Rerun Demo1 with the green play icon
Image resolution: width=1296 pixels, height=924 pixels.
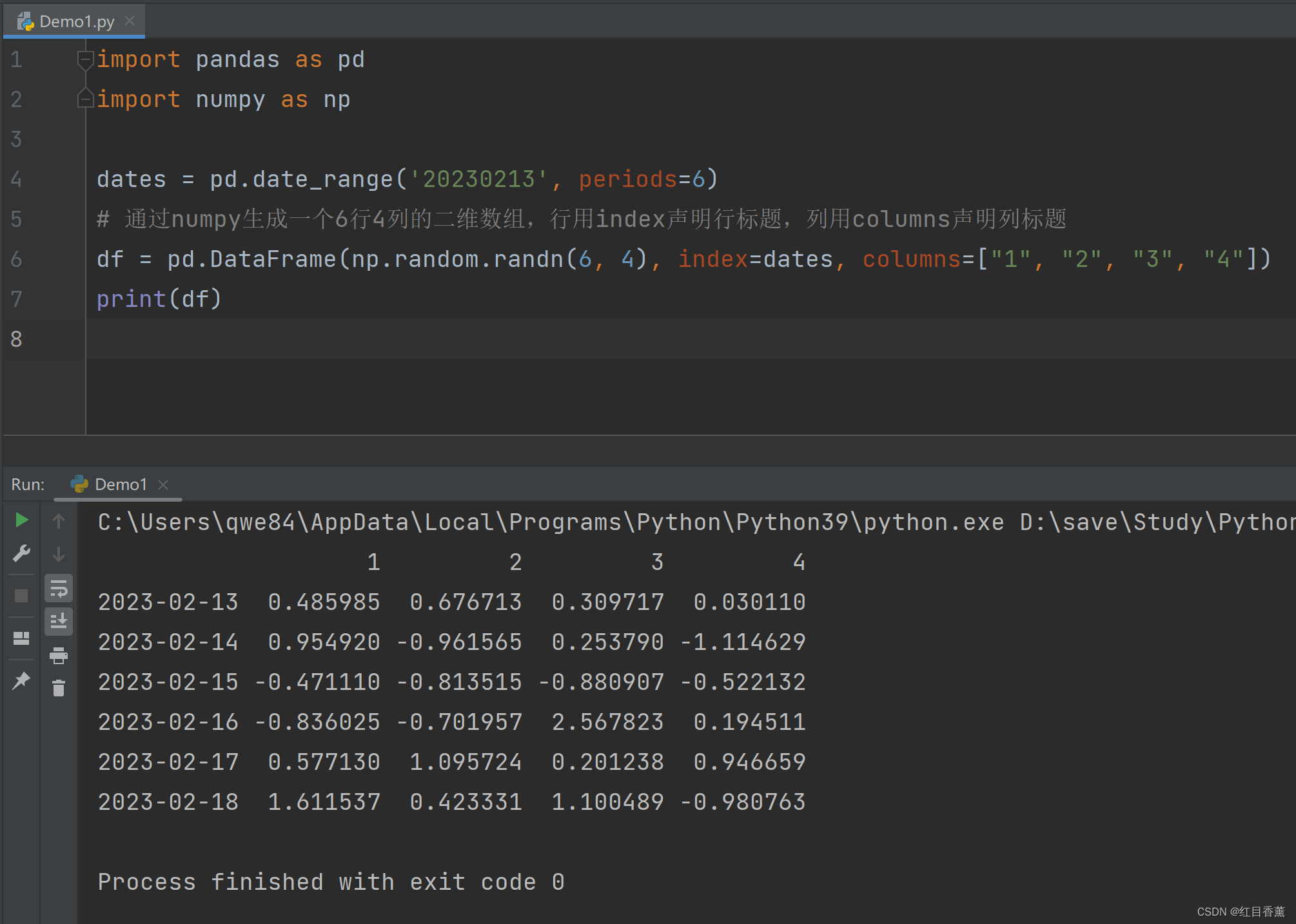pos(21,520)
